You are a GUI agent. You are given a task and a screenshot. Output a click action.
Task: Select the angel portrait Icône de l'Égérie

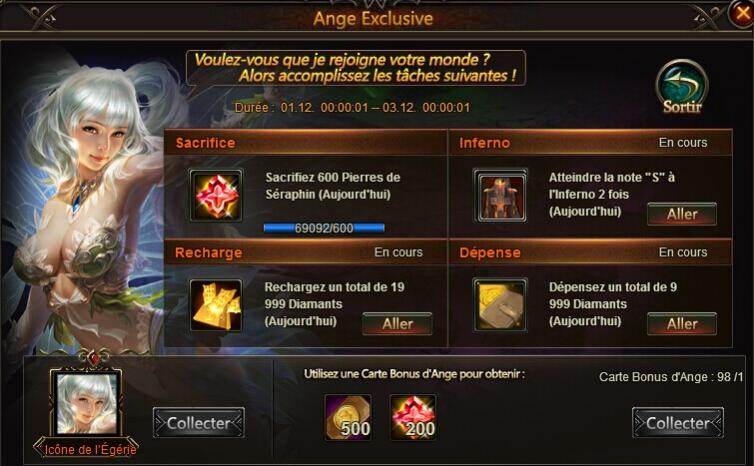coord(87,404)
